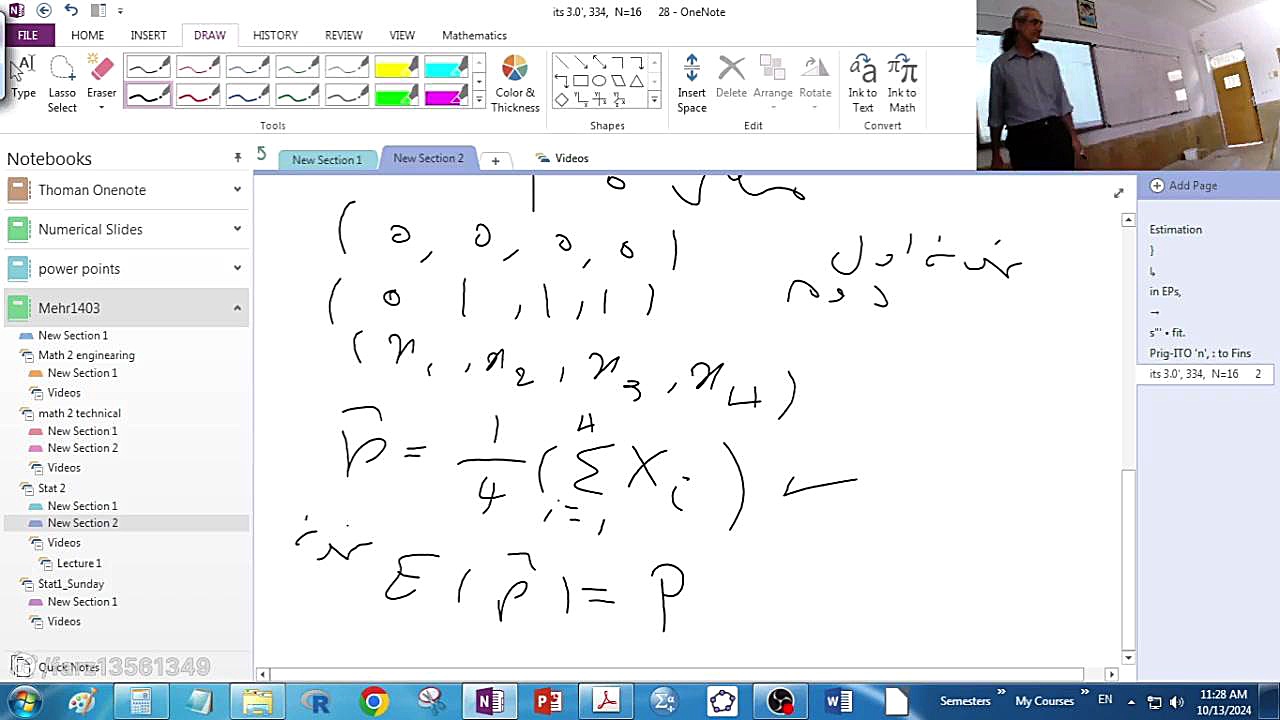Expand the Shapes gallery More arrow
This screenshot has width=1280, height=720.
tap(654, 100)
